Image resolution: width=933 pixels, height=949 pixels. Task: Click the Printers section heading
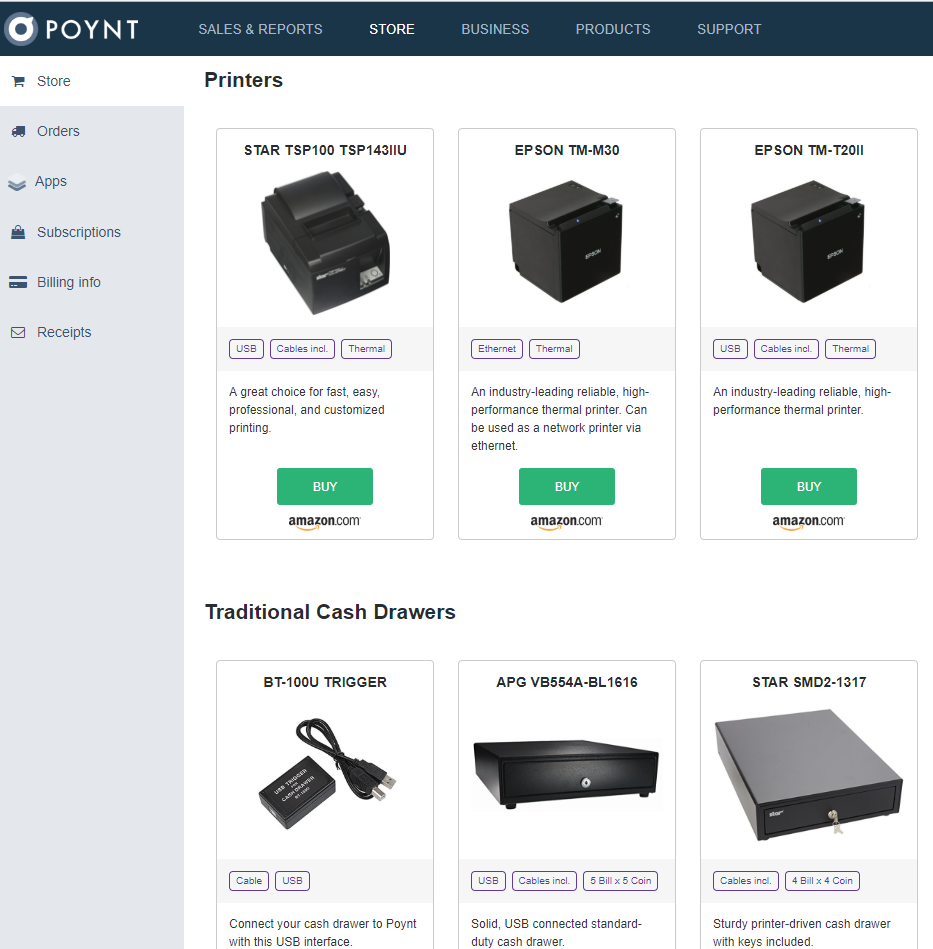[243, 80]
